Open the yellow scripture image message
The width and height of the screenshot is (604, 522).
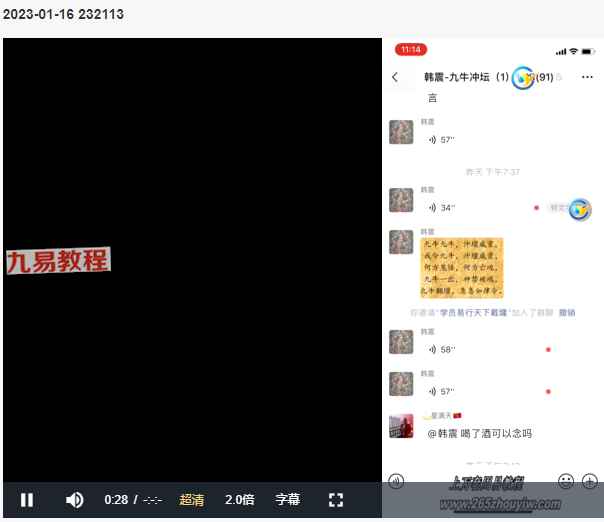coord(462,267)
